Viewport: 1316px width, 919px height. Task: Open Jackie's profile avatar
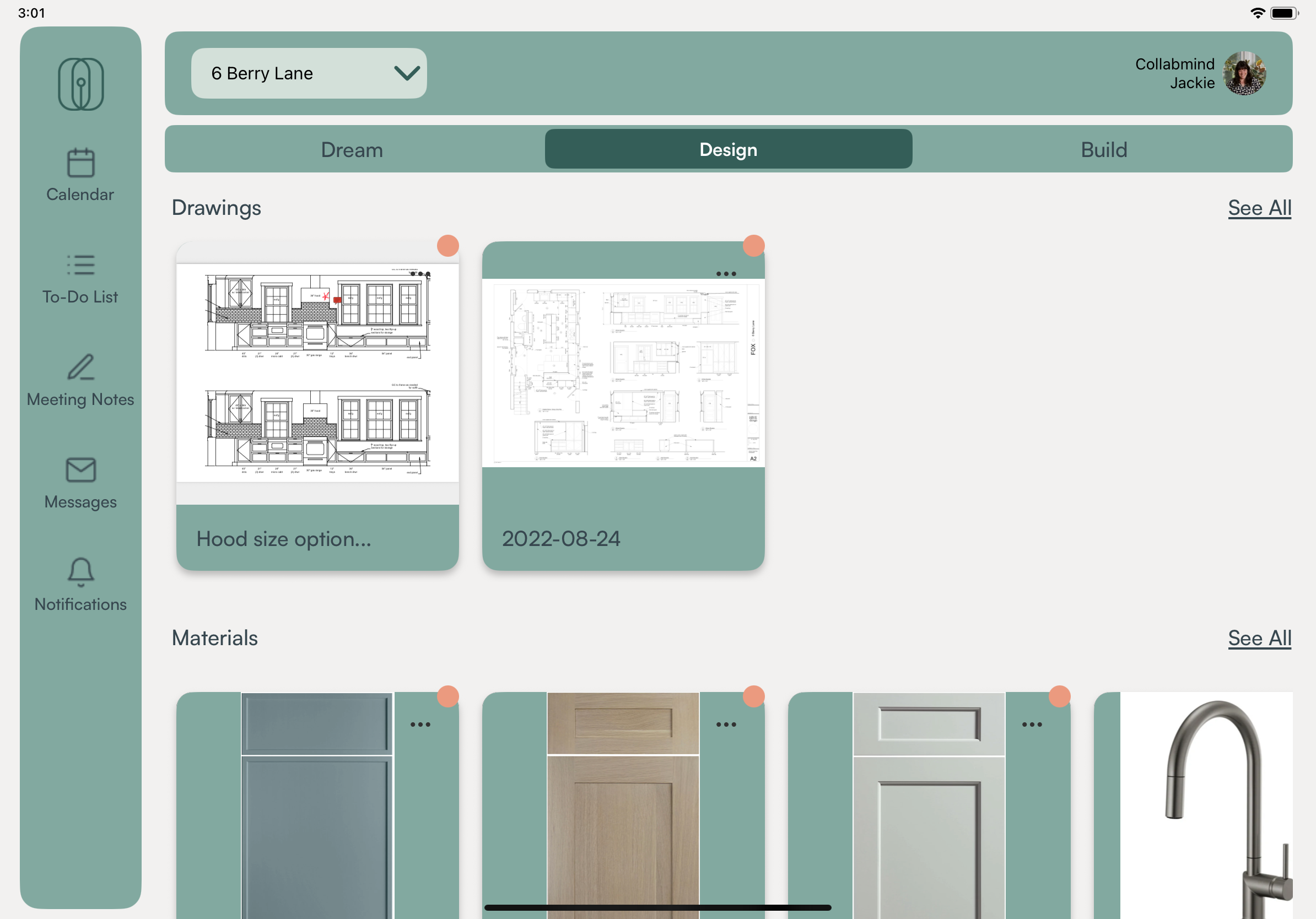[x=1244, y=73]
